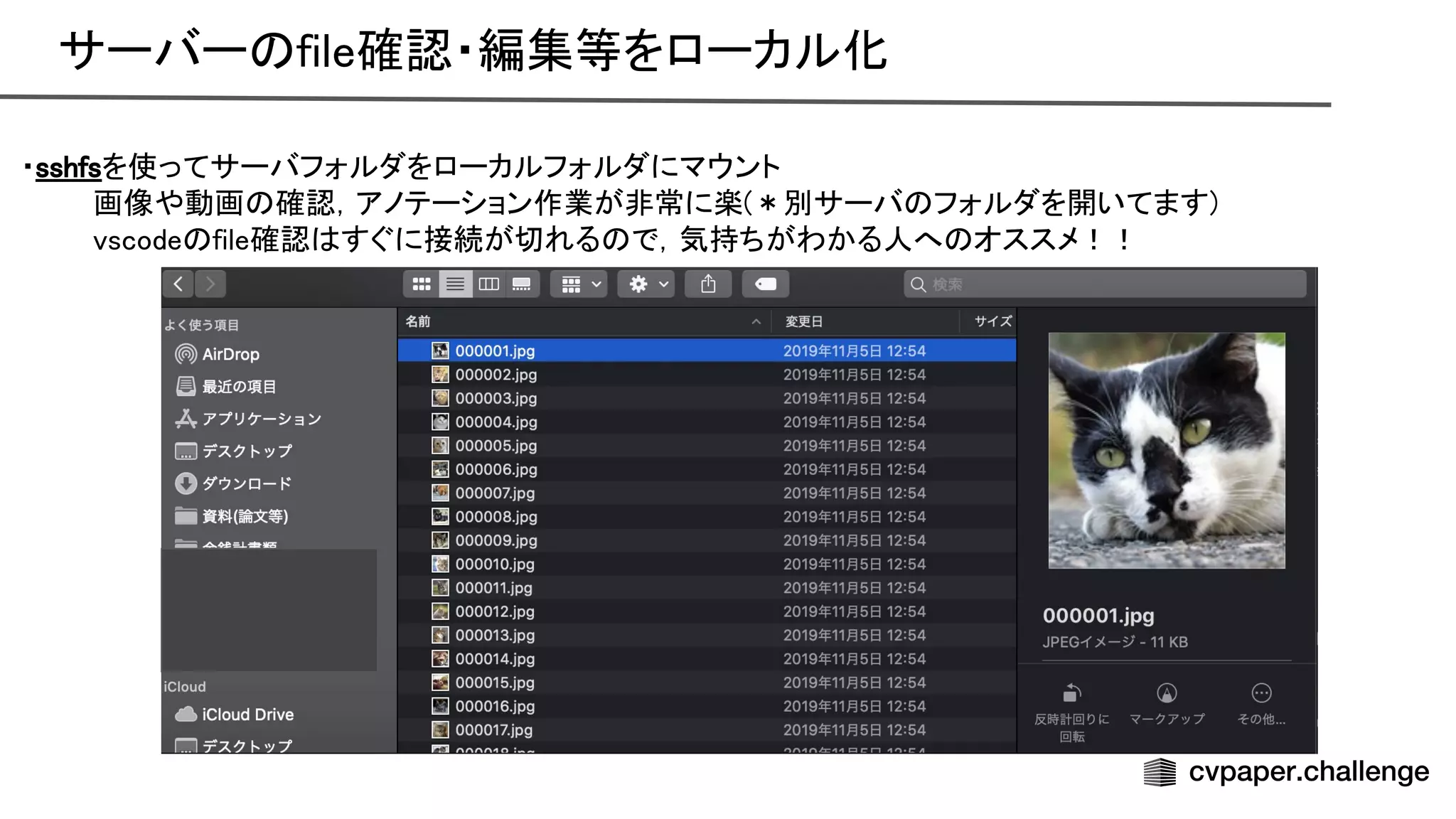The height and width of the screenshot is (819, 1456).
Task: Click the cat preview image
Action: (1167, 451)
